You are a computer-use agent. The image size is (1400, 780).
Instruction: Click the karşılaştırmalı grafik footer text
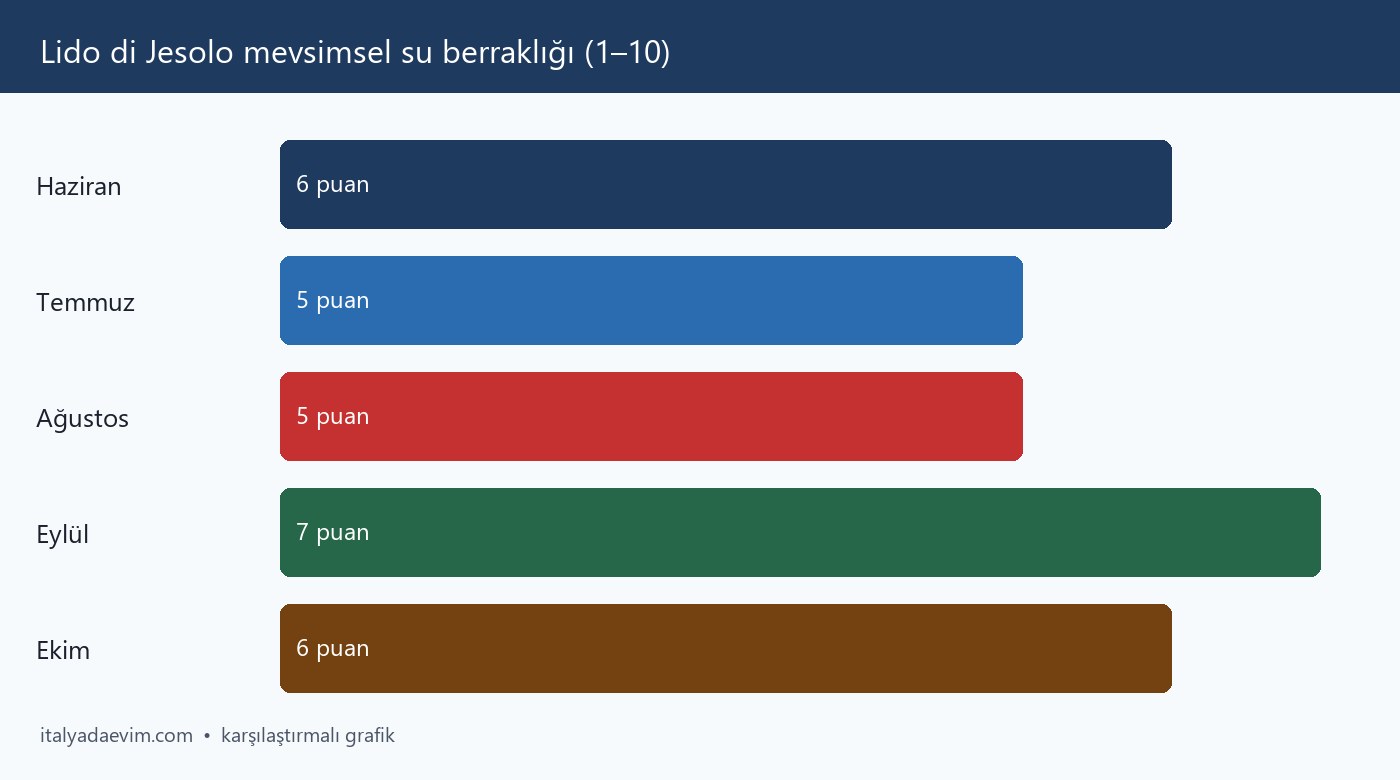pyautogui.click(x=308, y=736)
